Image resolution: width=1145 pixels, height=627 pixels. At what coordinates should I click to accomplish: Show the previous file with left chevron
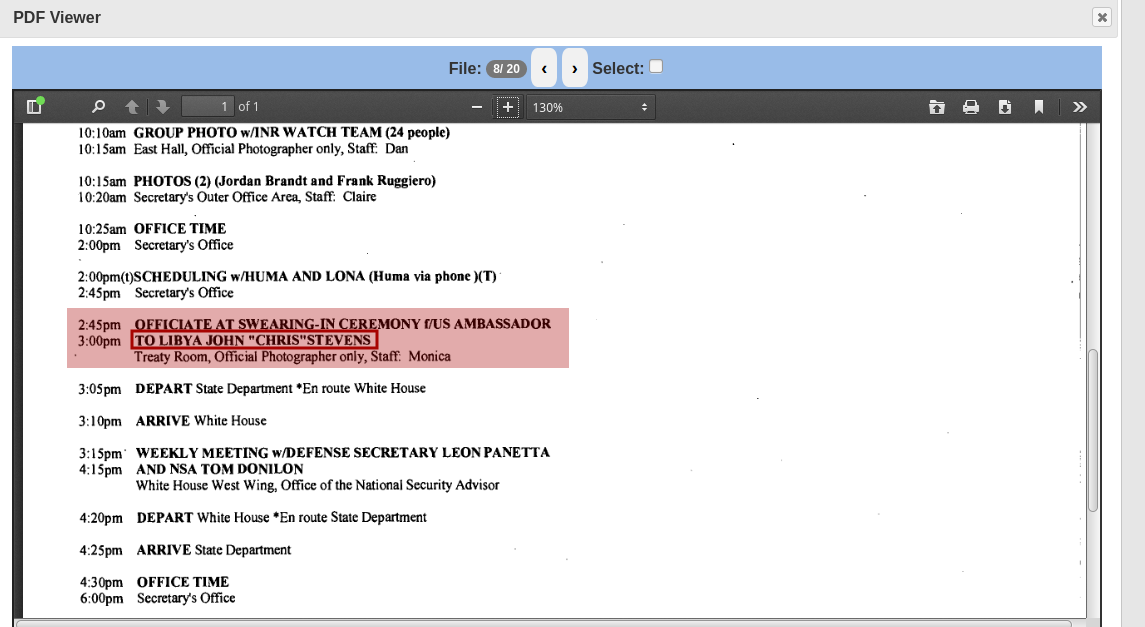[544, 68]
